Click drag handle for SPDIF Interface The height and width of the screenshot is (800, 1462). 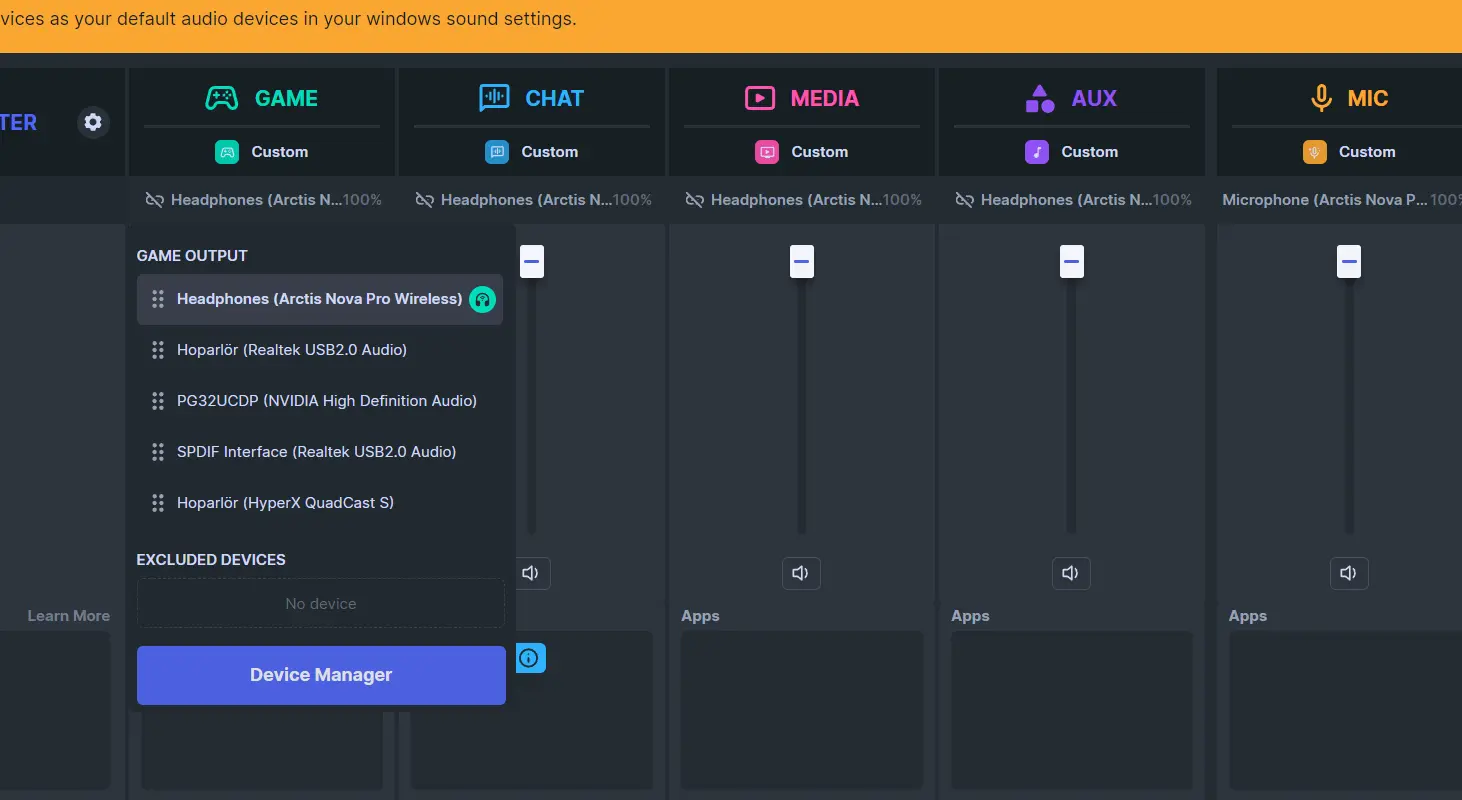pyautogui.click(x=158, y=452)
